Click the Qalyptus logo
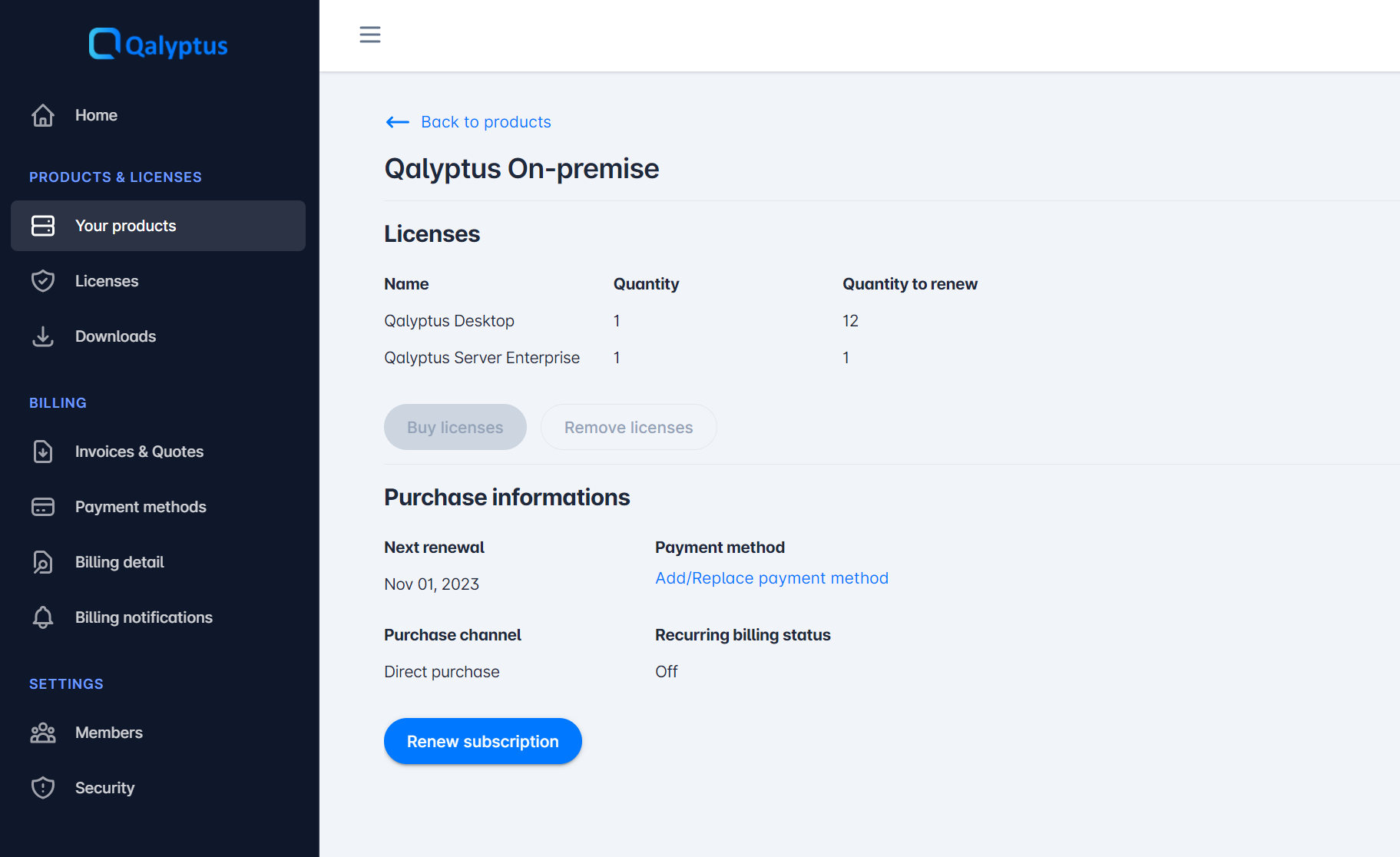 (x=158, y=45)
